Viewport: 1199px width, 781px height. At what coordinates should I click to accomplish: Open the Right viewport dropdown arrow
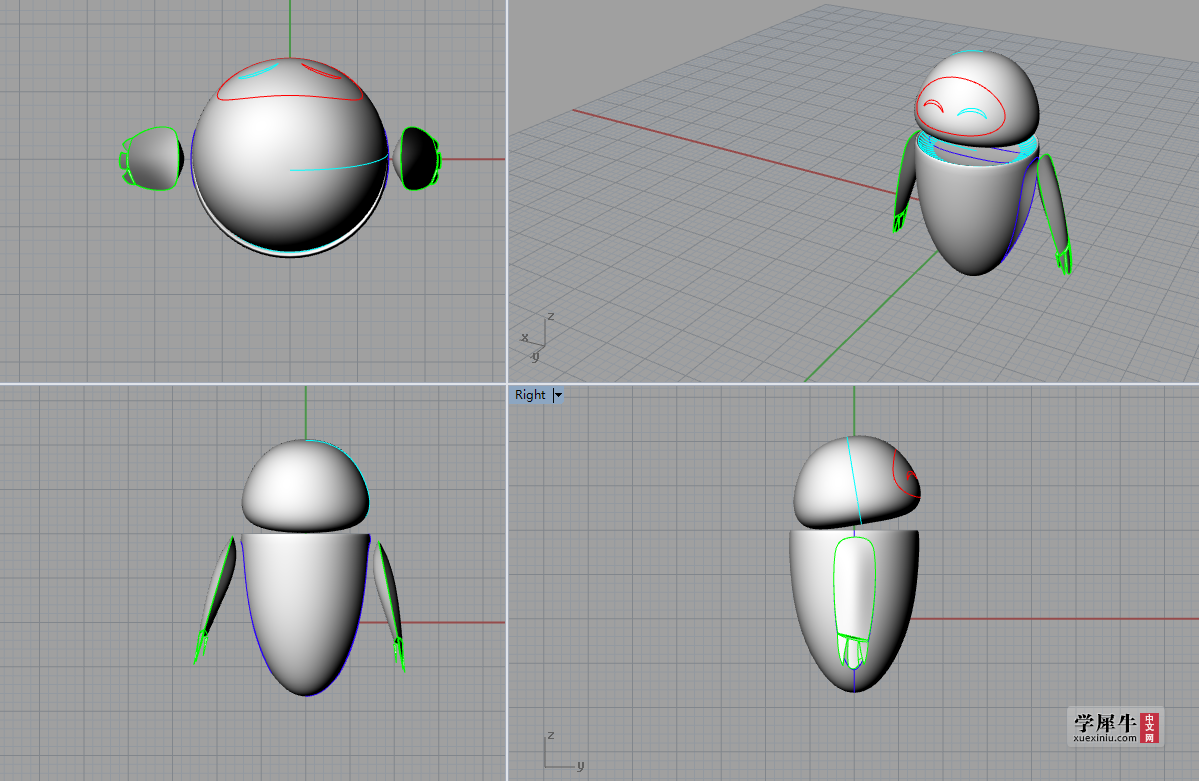(x=558, y=395)
